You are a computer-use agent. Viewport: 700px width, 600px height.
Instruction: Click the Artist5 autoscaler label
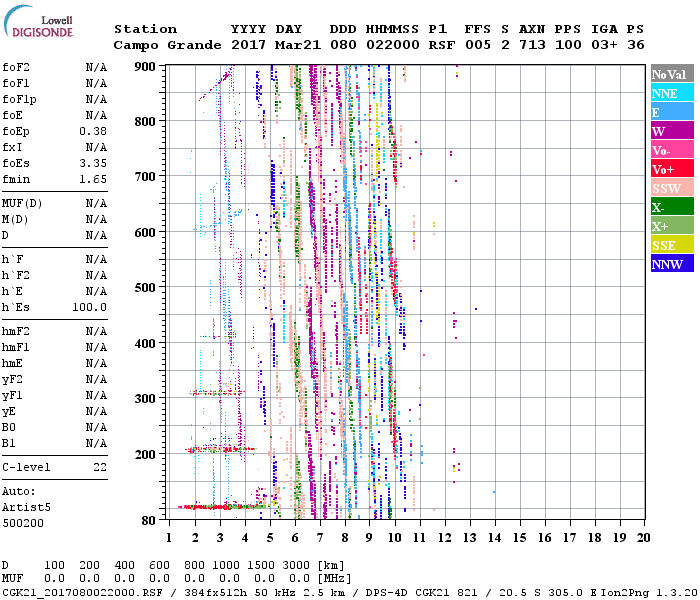pyautogui.click(x=26, y=507)
